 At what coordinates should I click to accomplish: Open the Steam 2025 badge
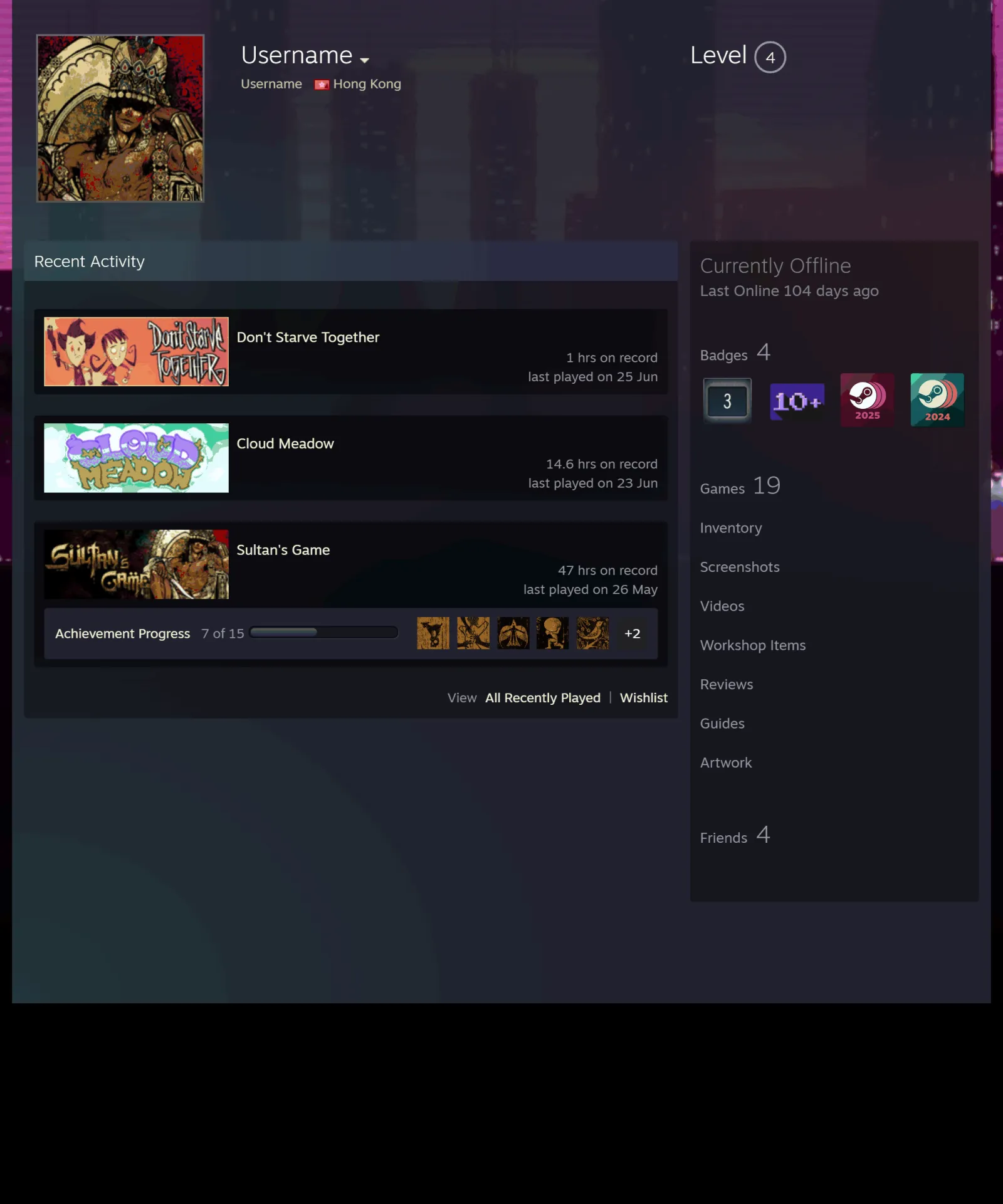[x=868, y=400]
